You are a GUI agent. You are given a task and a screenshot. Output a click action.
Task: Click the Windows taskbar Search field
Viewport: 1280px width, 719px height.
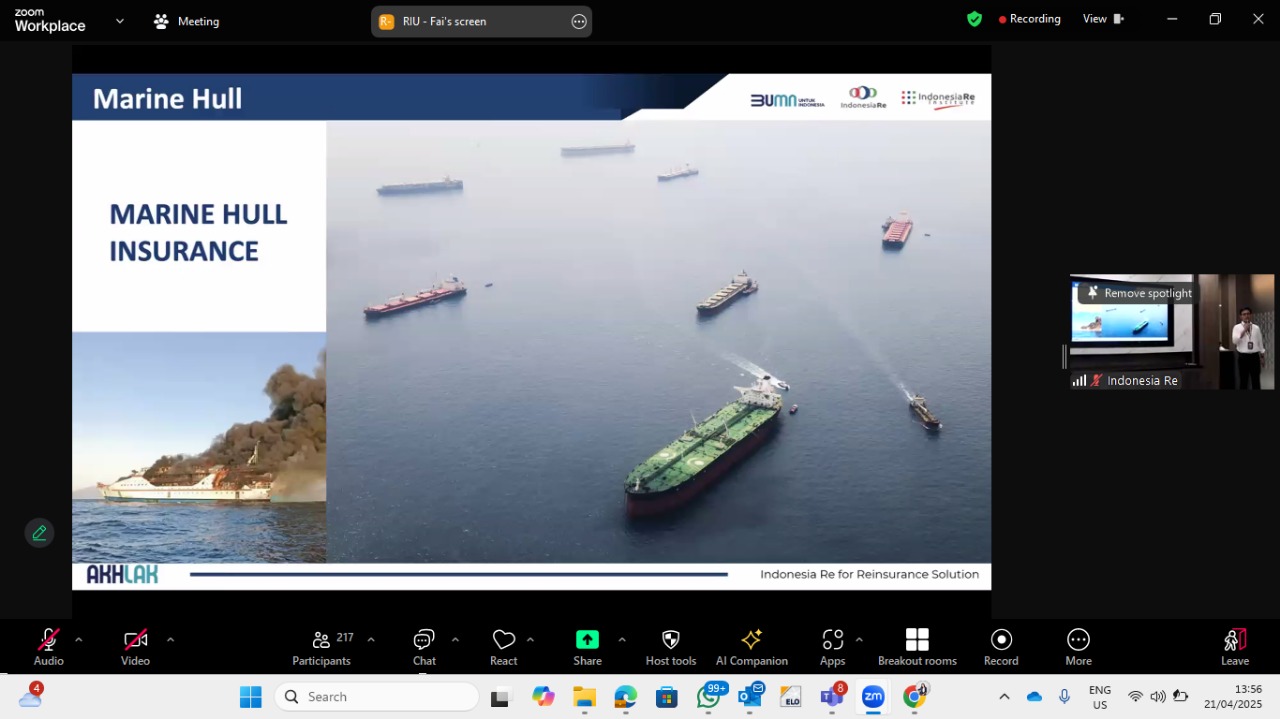pos(376,697)
